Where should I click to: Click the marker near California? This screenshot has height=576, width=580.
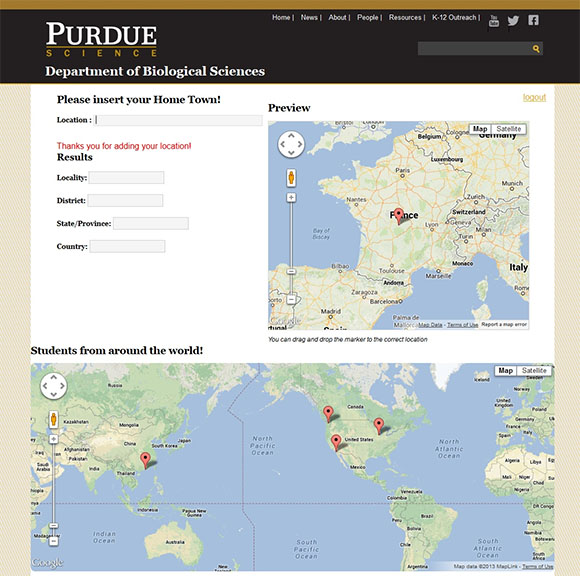coord(336,442)
